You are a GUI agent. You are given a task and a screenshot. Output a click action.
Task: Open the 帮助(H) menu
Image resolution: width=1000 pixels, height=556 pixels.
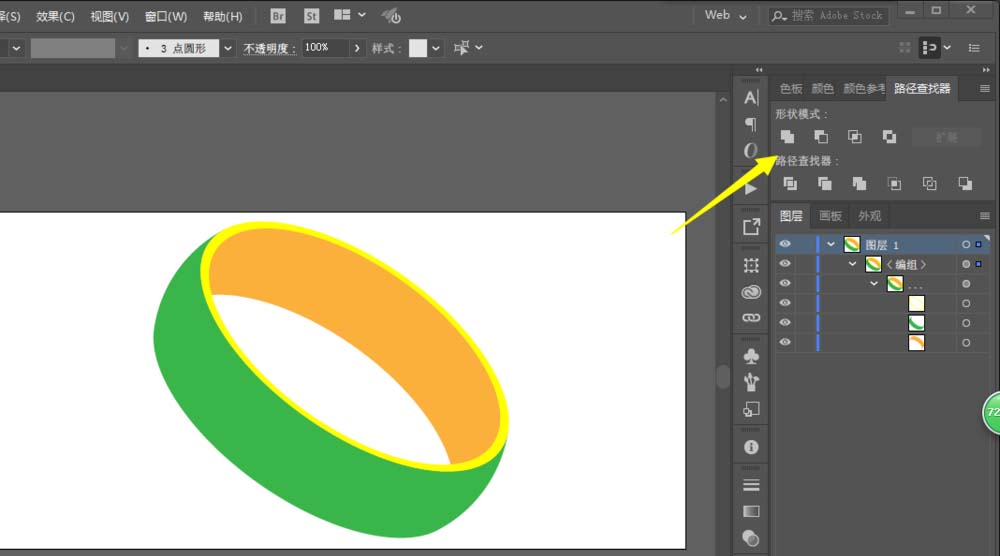(223, 17)
